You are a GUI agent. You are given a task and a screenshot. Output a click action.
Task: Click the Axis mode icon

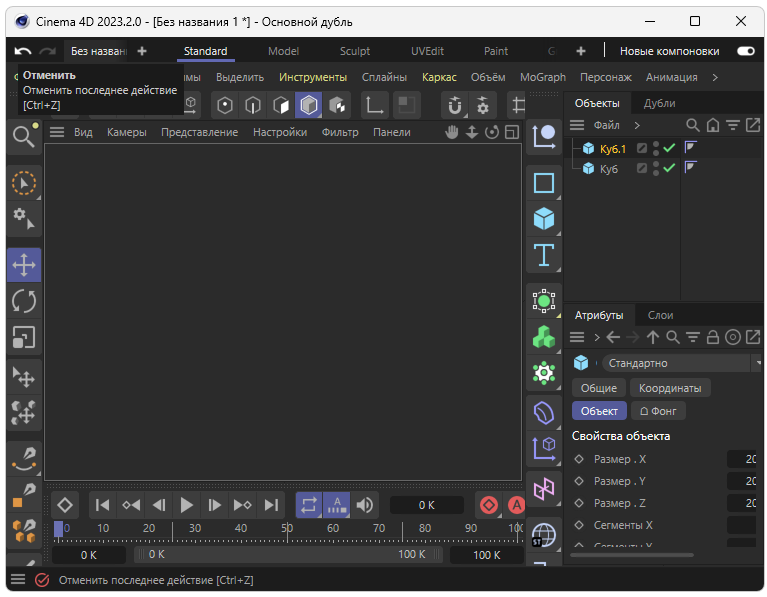point(375,105)
